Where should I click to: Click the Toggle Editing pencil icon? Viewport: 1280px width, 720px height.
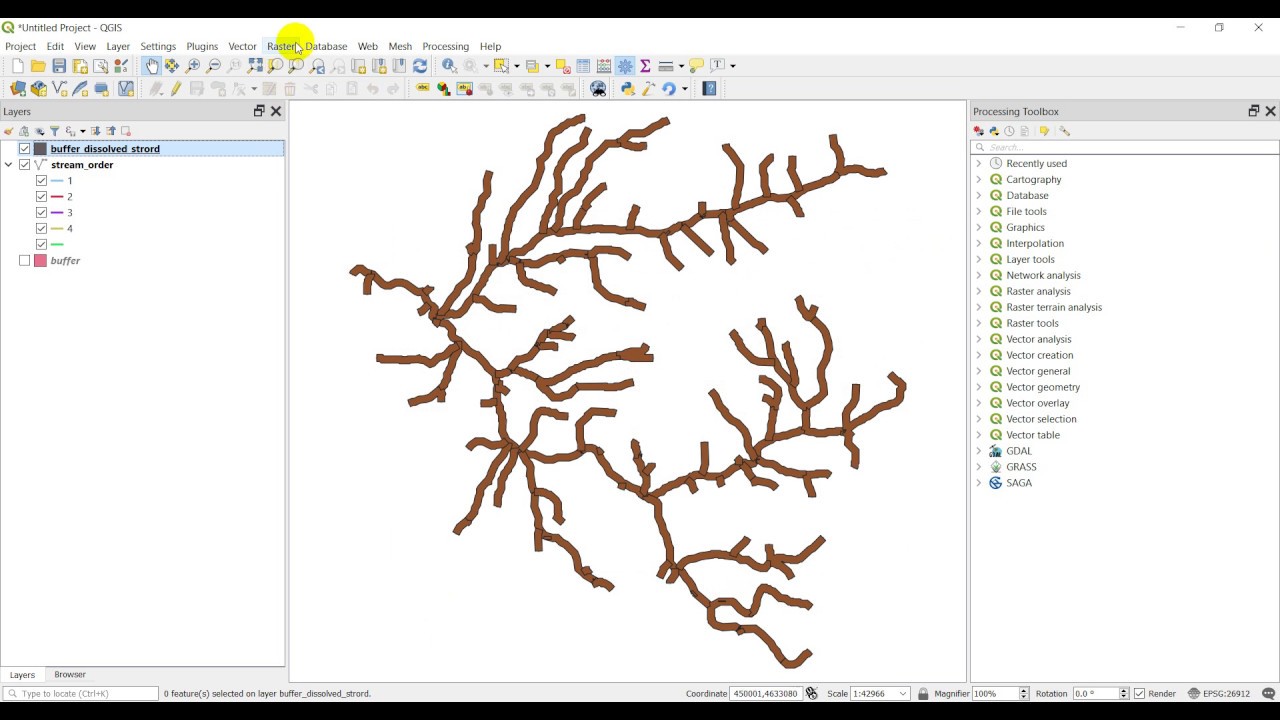(176, 89)
